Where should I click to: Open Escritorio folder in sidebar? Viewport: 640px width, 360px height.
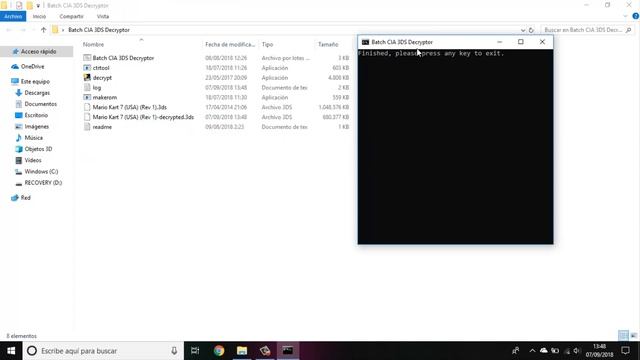pos(36,115)
